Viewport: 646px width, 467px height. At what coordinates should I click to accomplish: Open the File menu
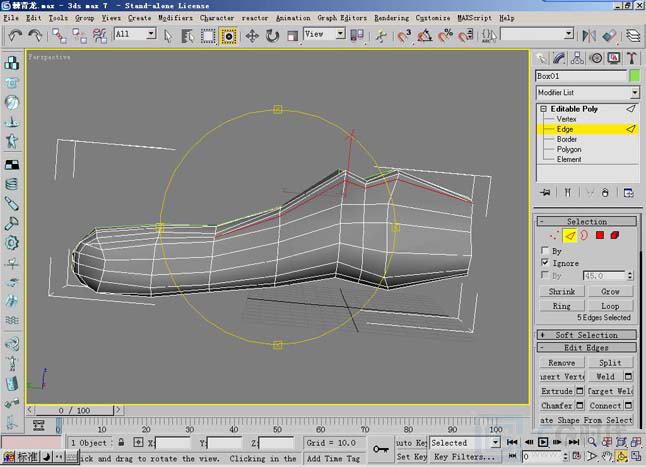(11, 18)
